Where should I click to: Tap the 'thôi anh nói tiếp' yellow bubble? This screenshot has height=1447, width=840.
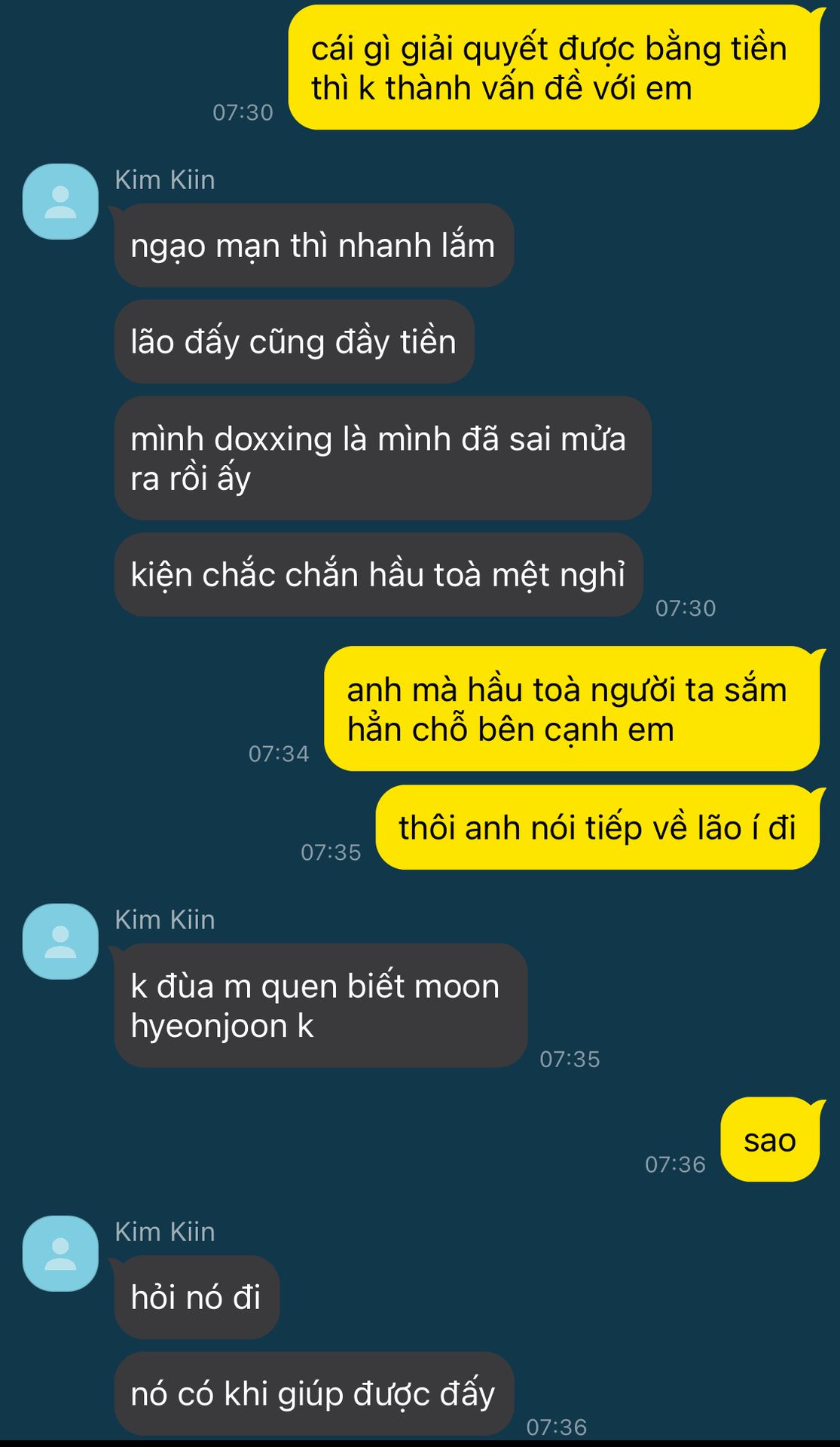pyautogui.click(x=598, y=828)
